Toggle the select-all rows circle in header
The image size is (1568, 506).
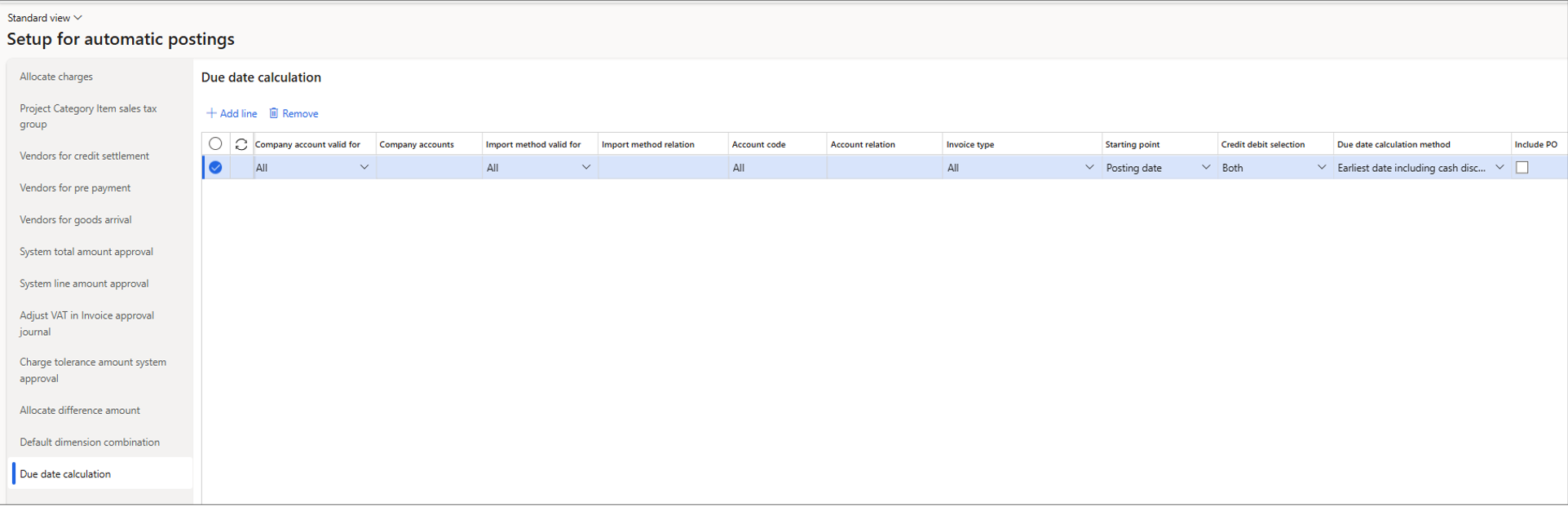pos(215,143)
